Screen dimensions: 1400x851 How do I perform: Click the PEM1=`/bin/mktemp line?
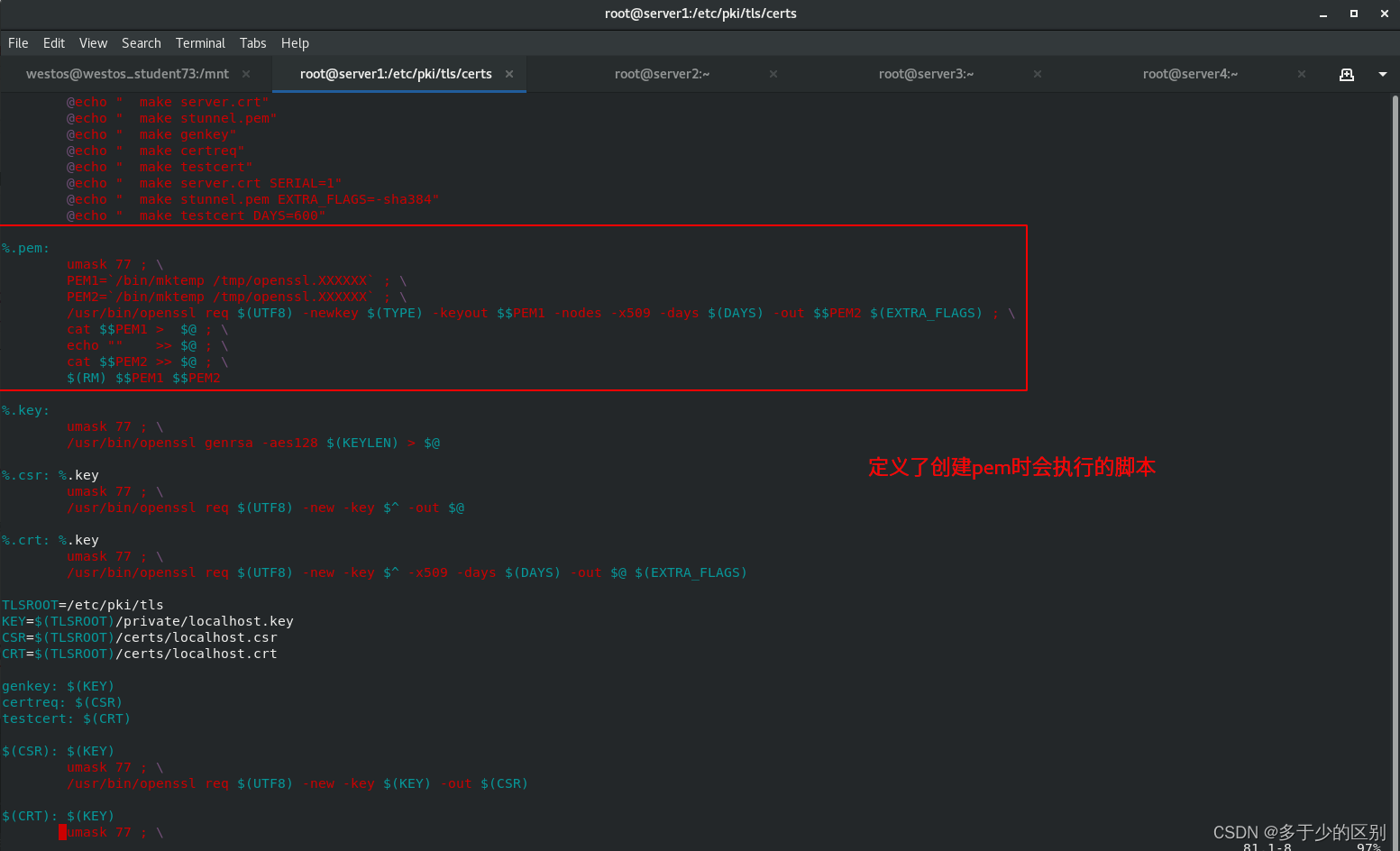(237, 280)
